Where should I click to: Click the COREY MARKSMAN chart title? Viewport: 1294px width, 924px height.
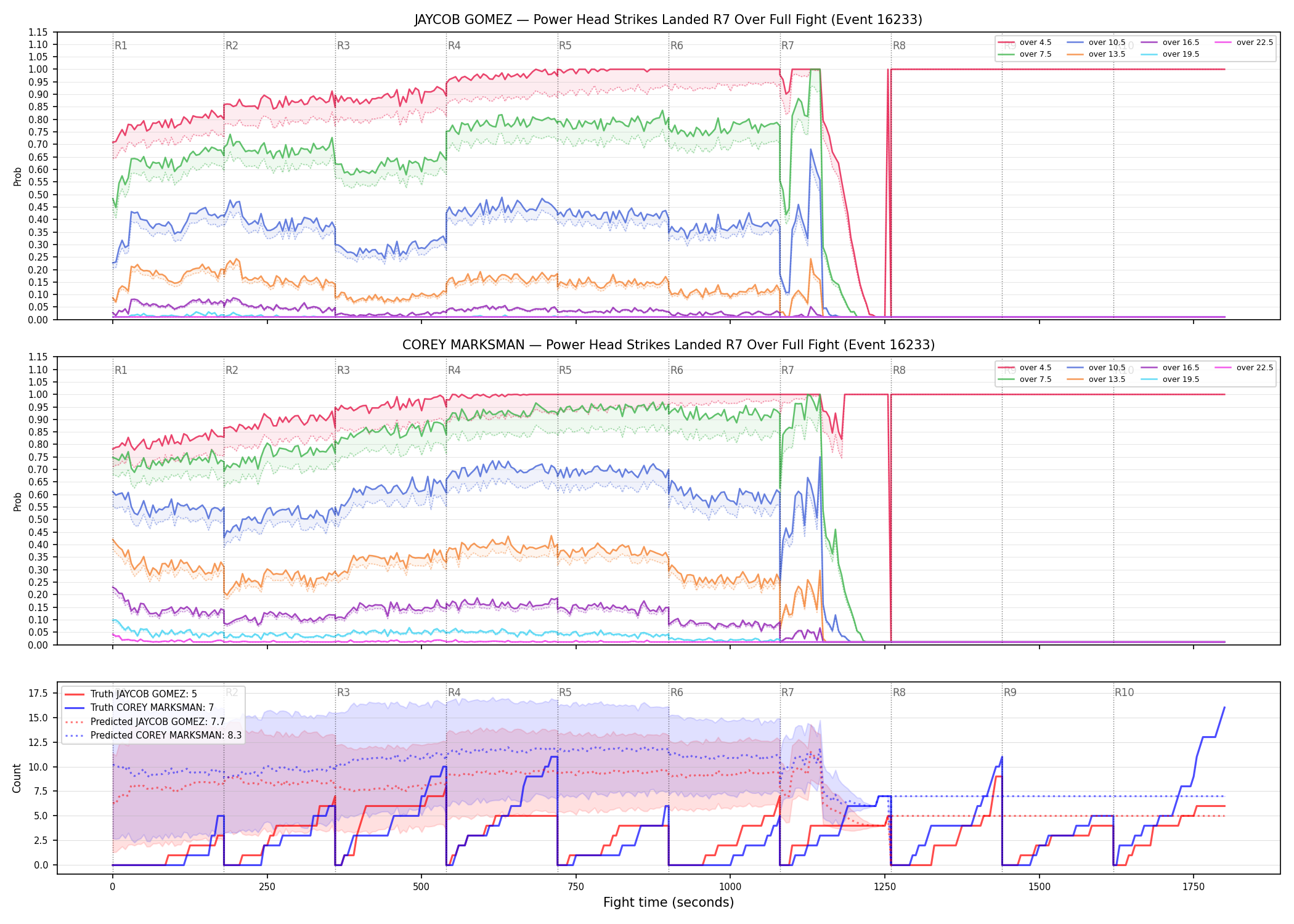669,345
